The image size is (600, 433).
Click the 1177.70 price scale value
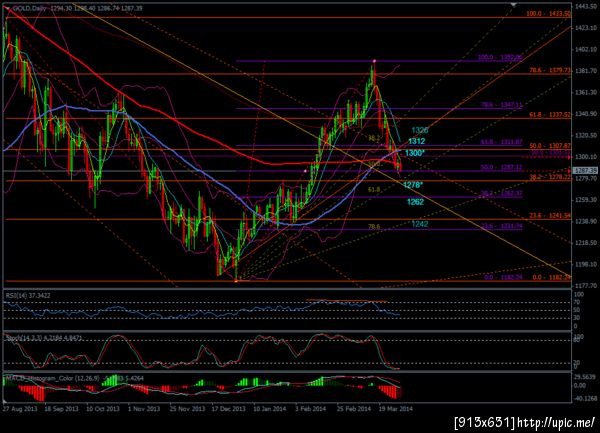(586, 285)
